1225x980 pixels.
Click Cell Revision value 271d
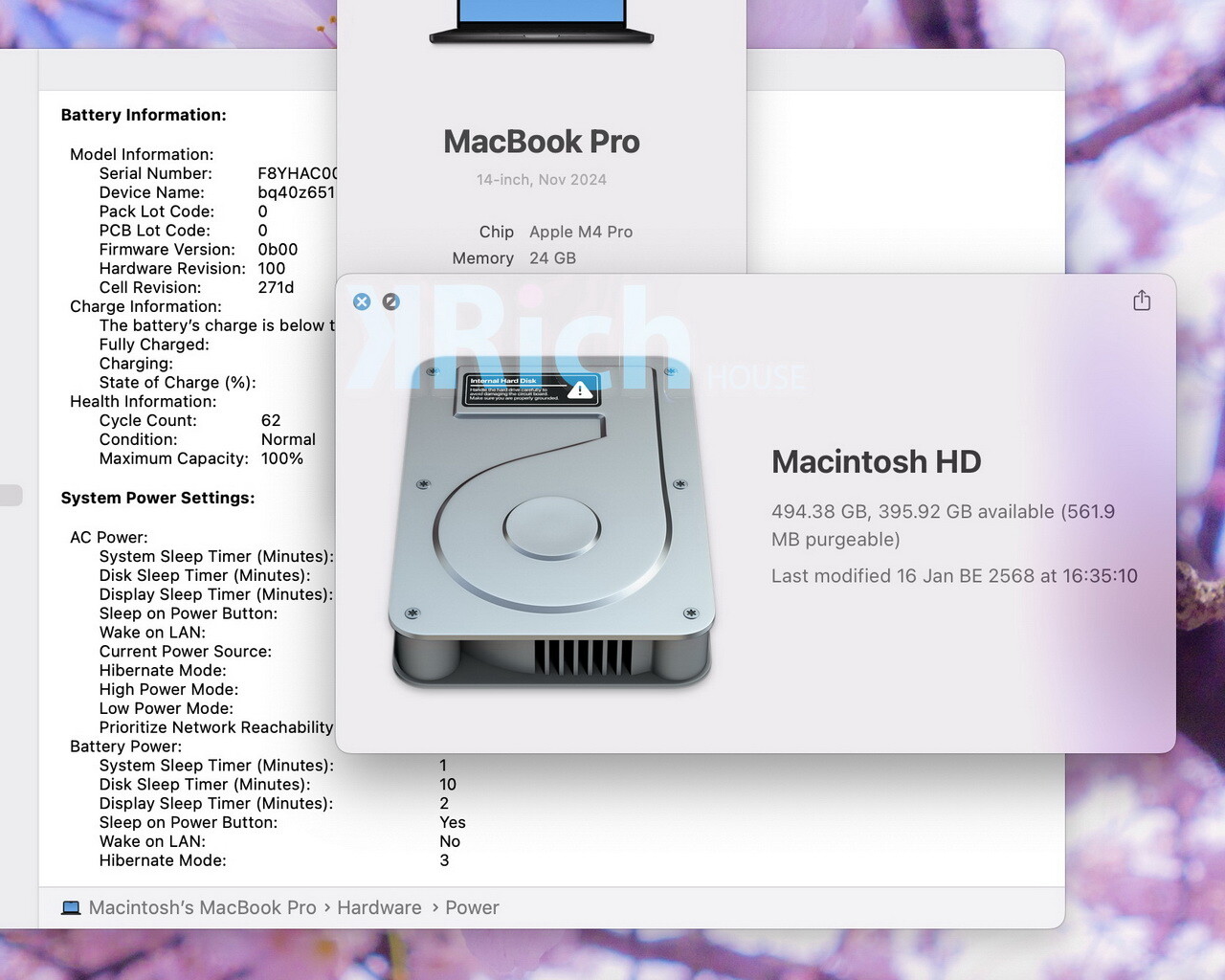[x=276, y=287]
